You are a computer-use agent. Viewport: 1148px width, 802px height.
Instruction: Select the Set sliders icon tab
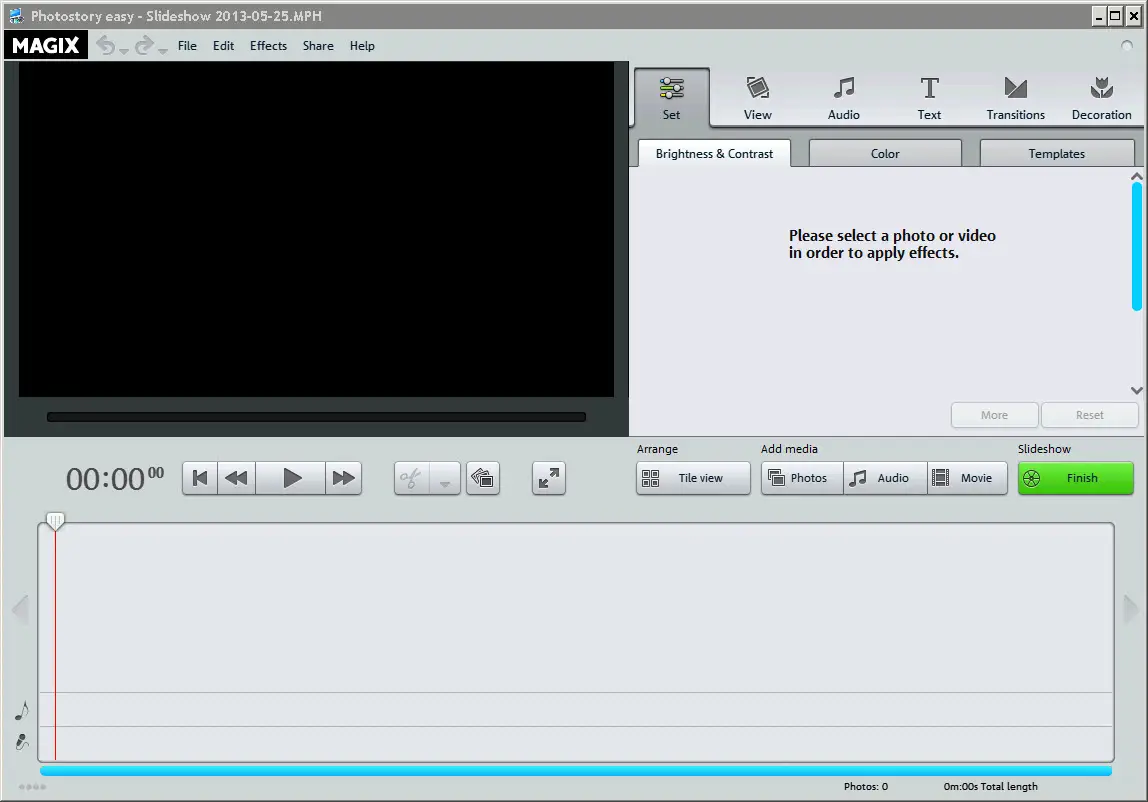click(671, 98)
